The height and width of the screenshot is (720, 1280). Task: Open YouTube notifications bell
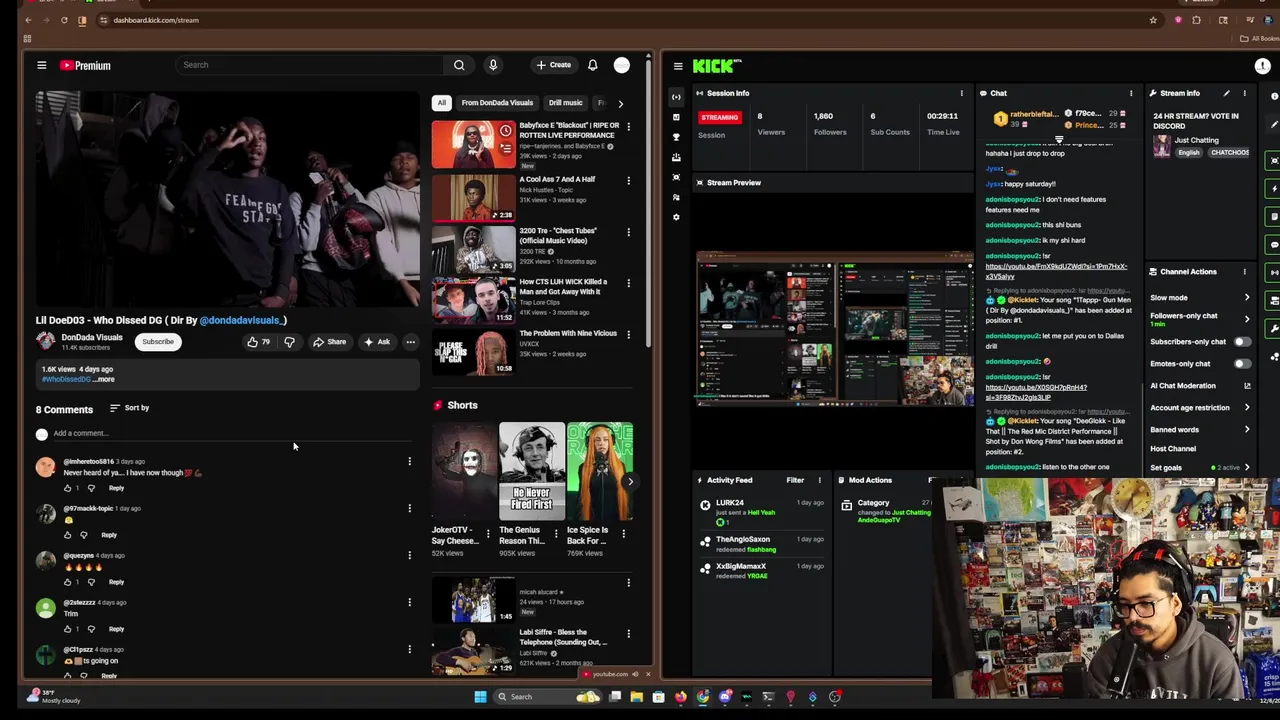coord(593,66)
